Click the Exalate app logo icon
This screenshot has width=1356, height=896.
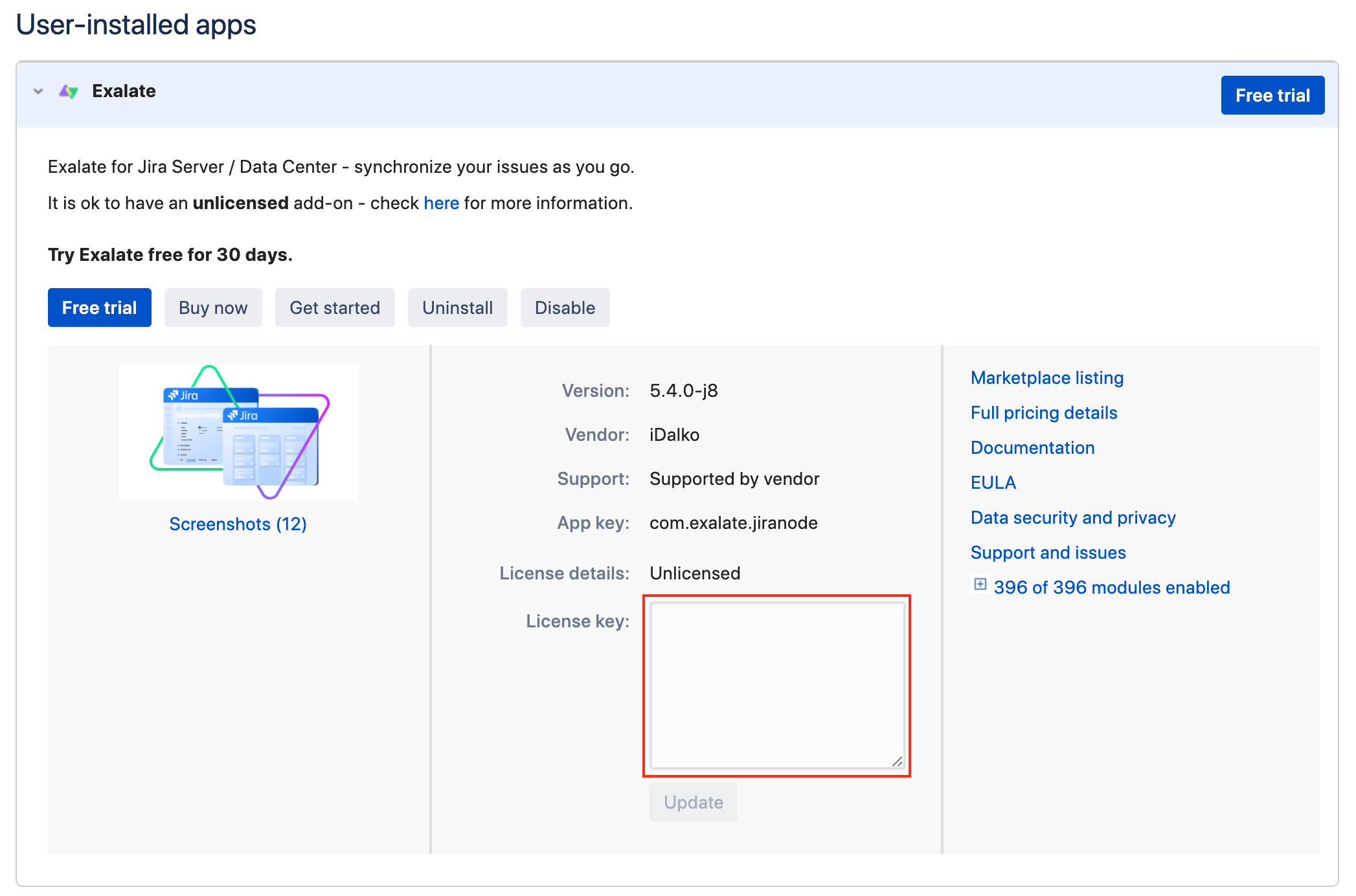click(x=69, y=92)
